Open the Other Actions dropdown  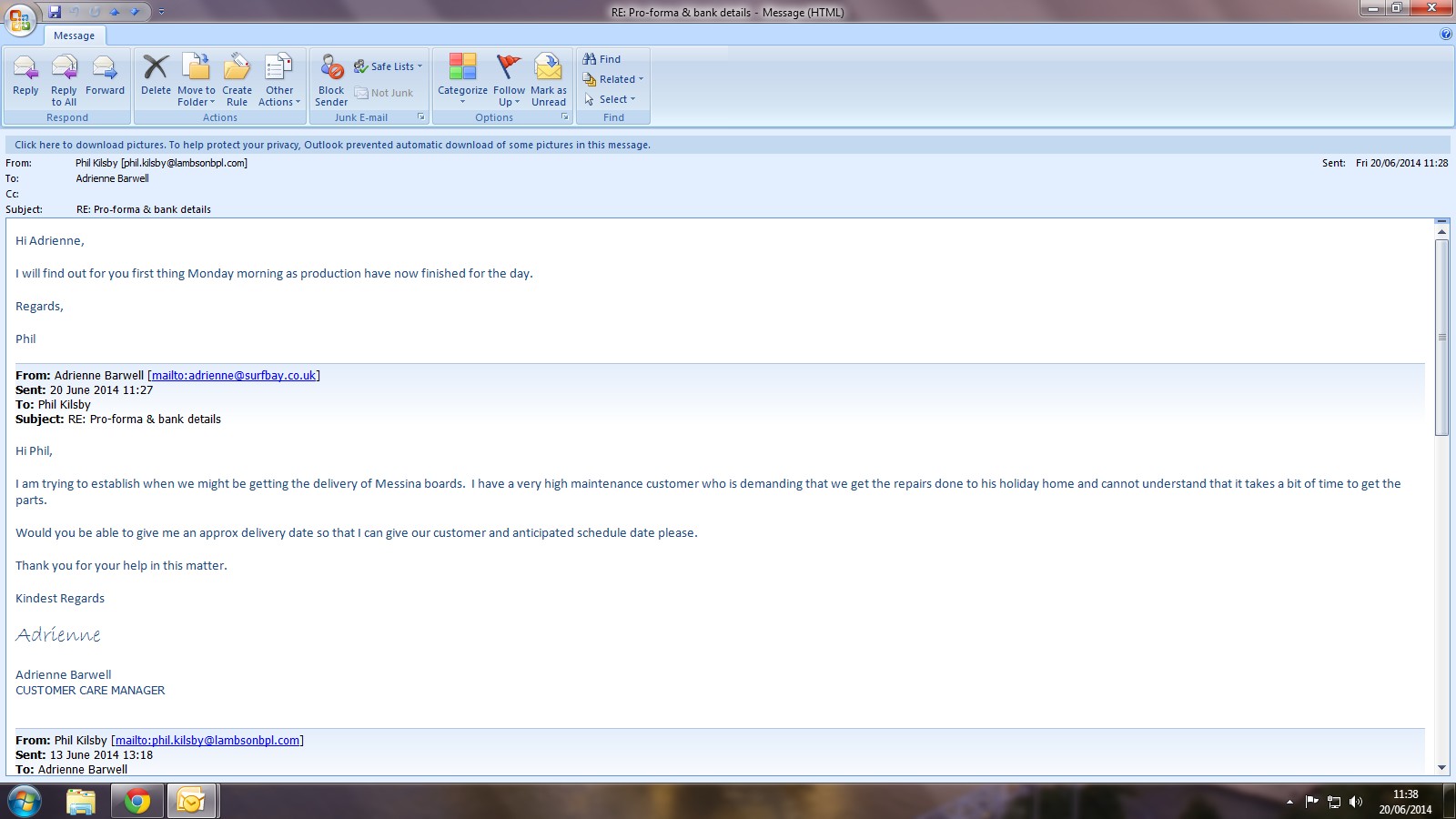tap(279, 80)
